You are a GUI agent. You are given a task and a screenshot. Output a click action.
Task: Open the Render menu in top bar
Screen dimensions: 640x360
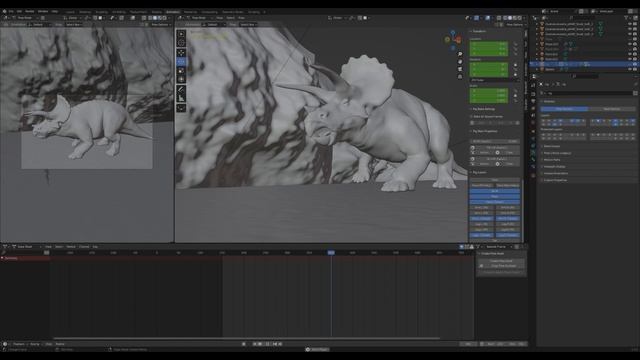(x=29, y=11)
